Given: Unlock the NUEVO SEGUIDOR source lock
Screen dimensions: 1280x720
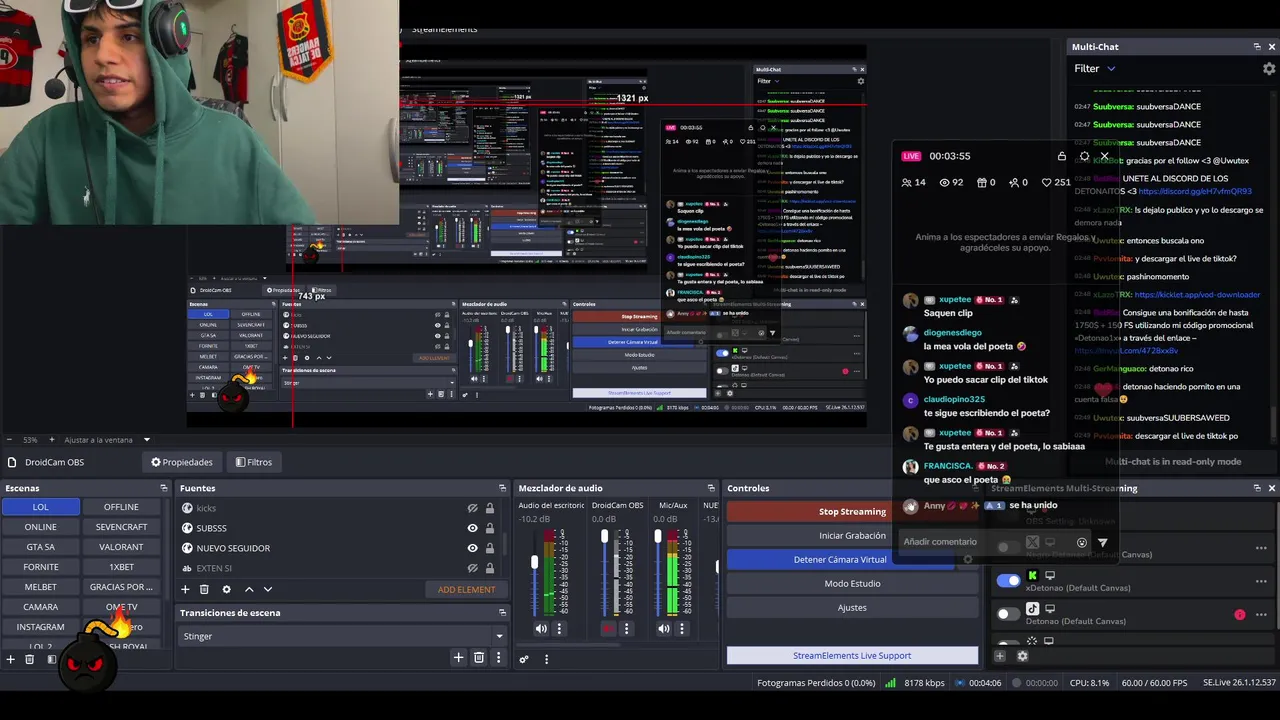Looking at the screenshot, I should click(x=489, y=548).
